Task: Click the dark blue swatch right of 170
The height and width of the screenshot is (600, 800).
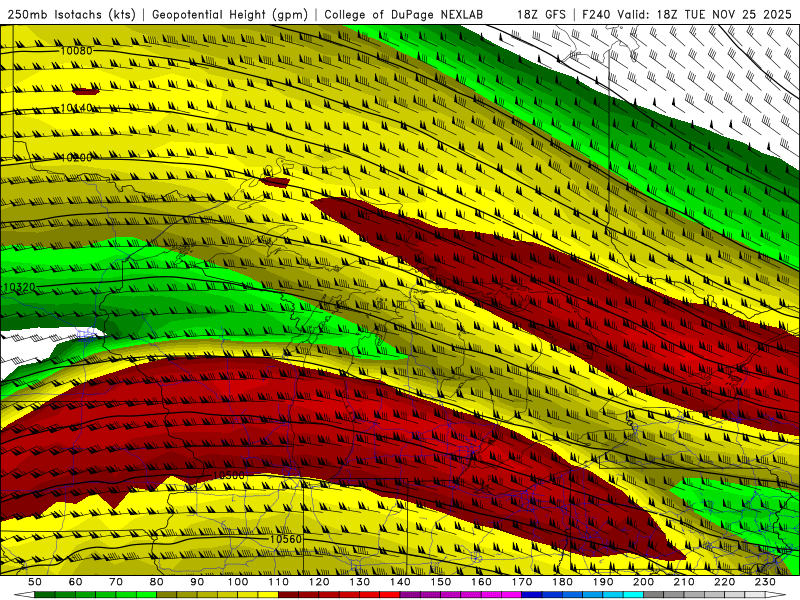Action: [x=532, y=595]
